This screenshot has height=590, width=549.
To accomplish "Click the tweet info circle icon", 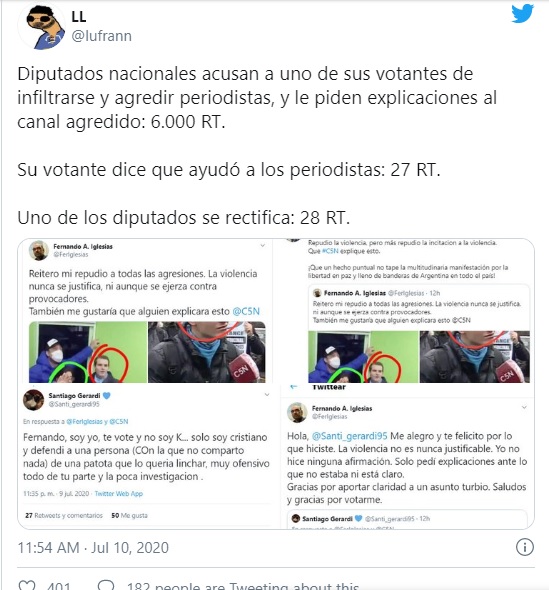I will (x=525, y=547).
